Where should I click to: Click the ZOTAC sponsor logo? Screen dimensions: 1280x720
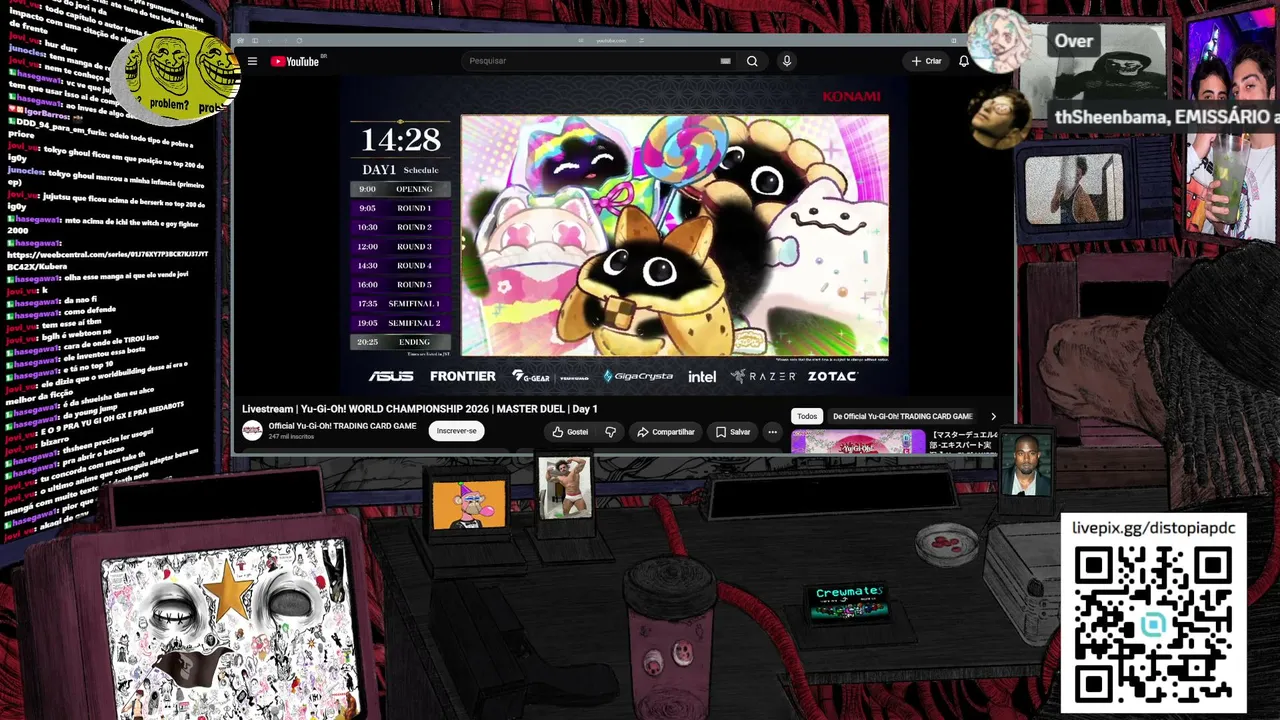[x=833, y=376]
